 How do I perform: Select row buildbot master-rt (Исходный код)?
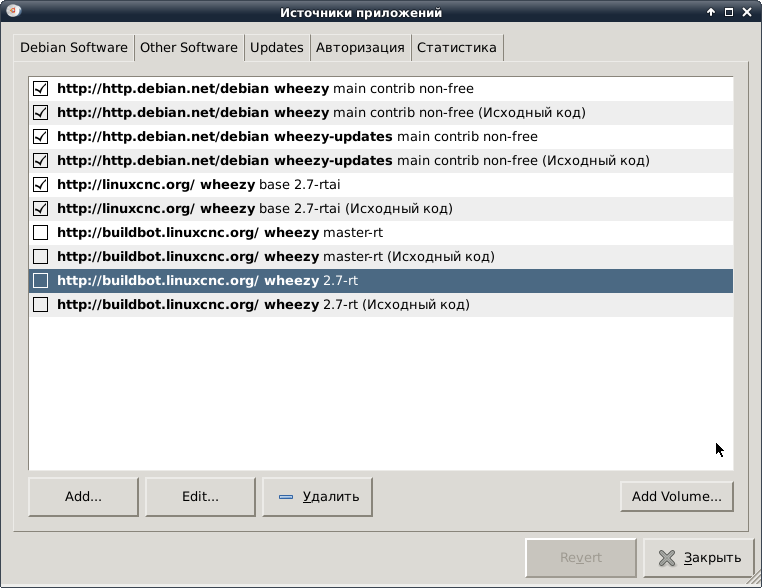381,257
